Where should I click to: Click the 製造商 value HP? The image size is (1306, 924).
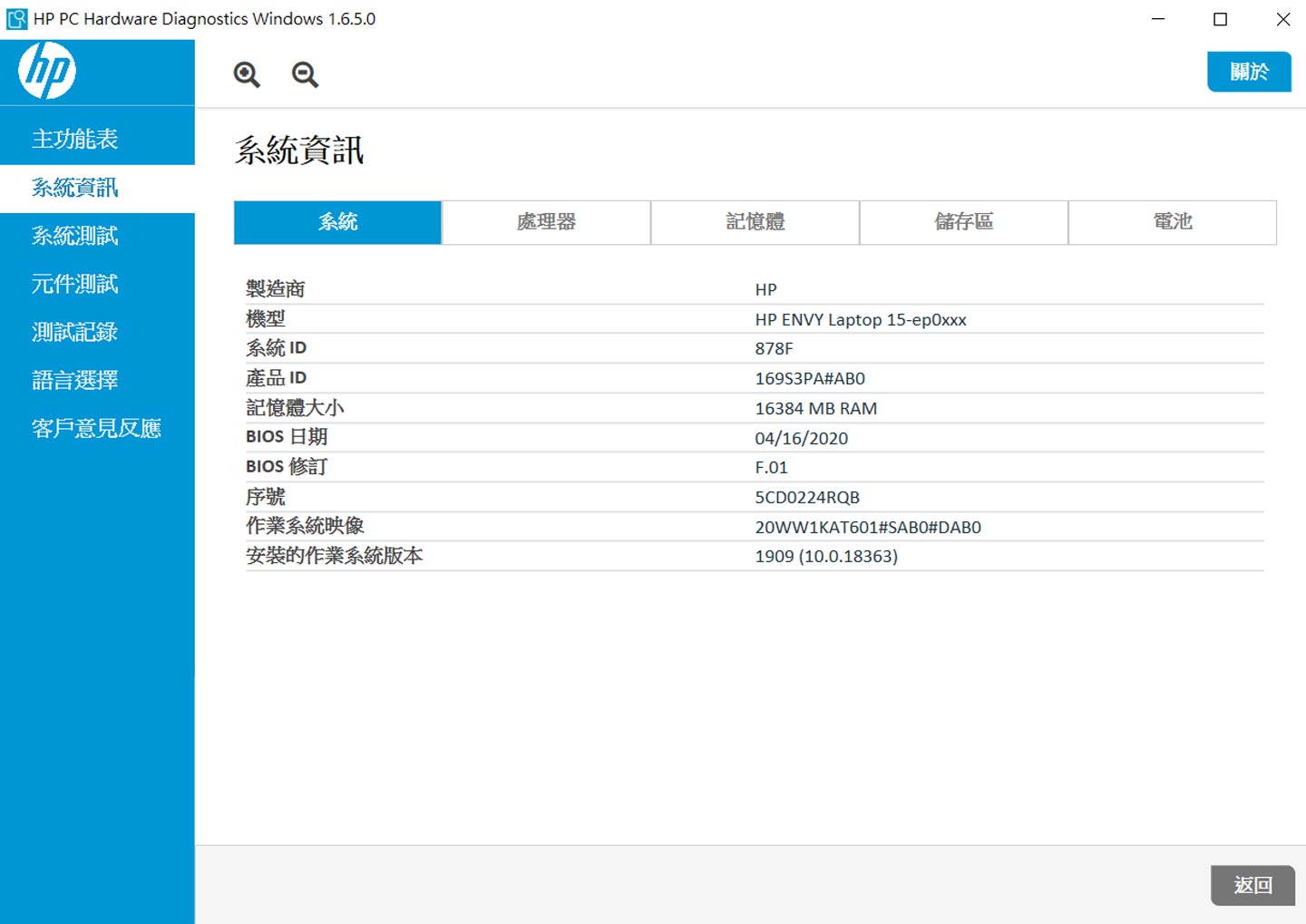click(x=765, y=290)
